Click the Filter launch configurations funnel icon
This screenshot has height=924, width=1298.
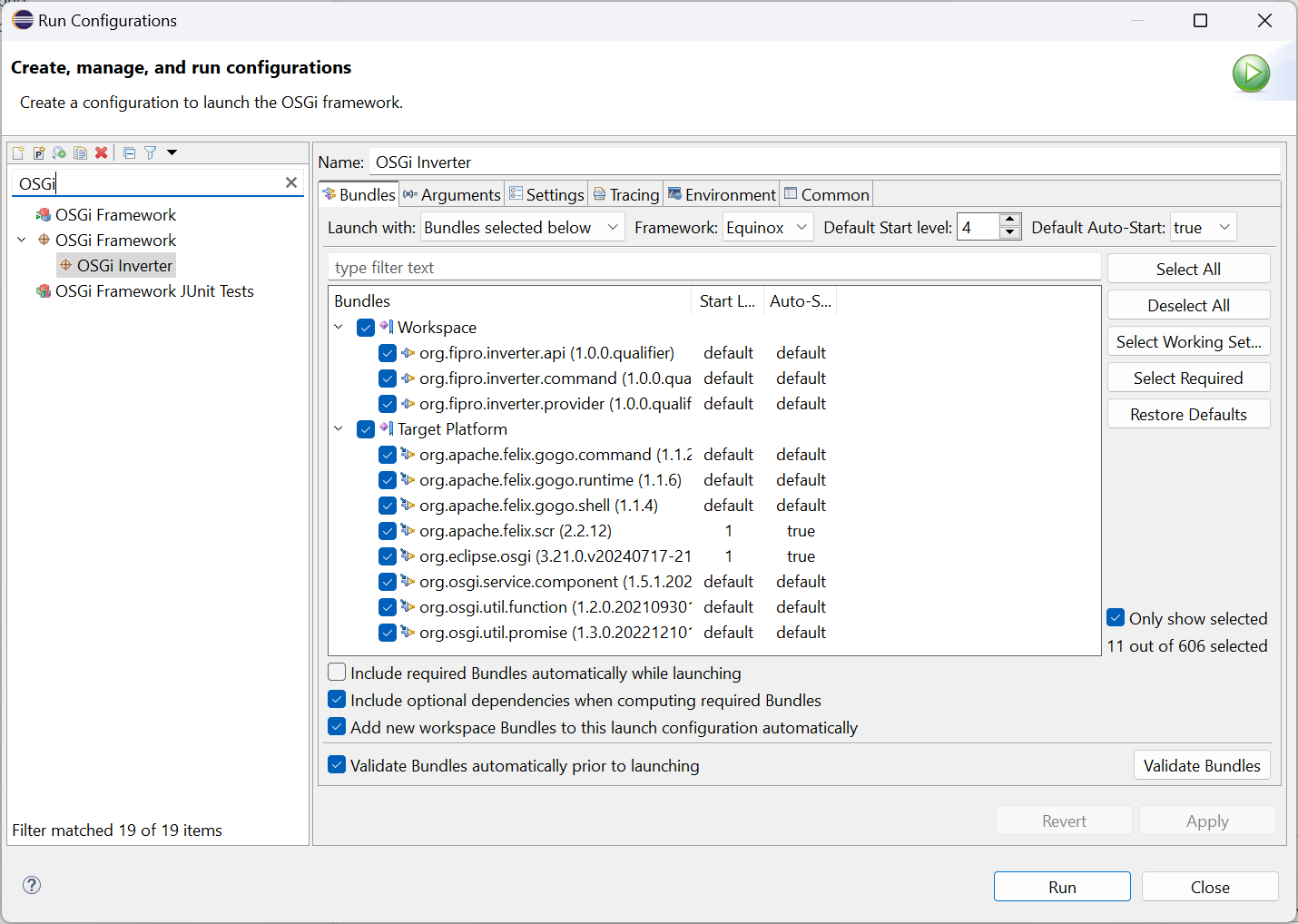pyautogui.click(x=151, y=152)
